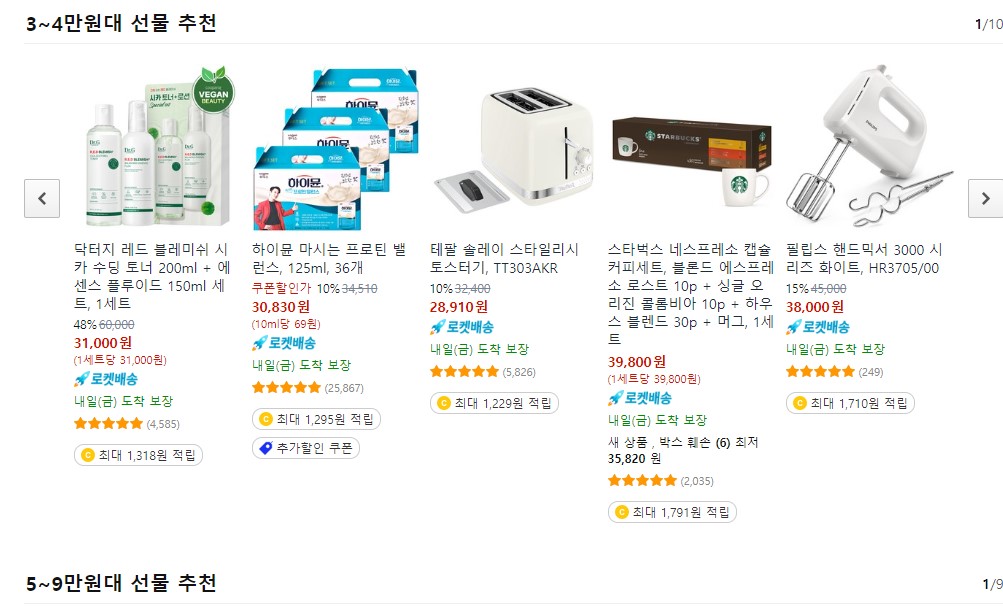
Task: Open the 필립스 핸드믹서 3000 시리즈 title link
Action: coord(864,259)
